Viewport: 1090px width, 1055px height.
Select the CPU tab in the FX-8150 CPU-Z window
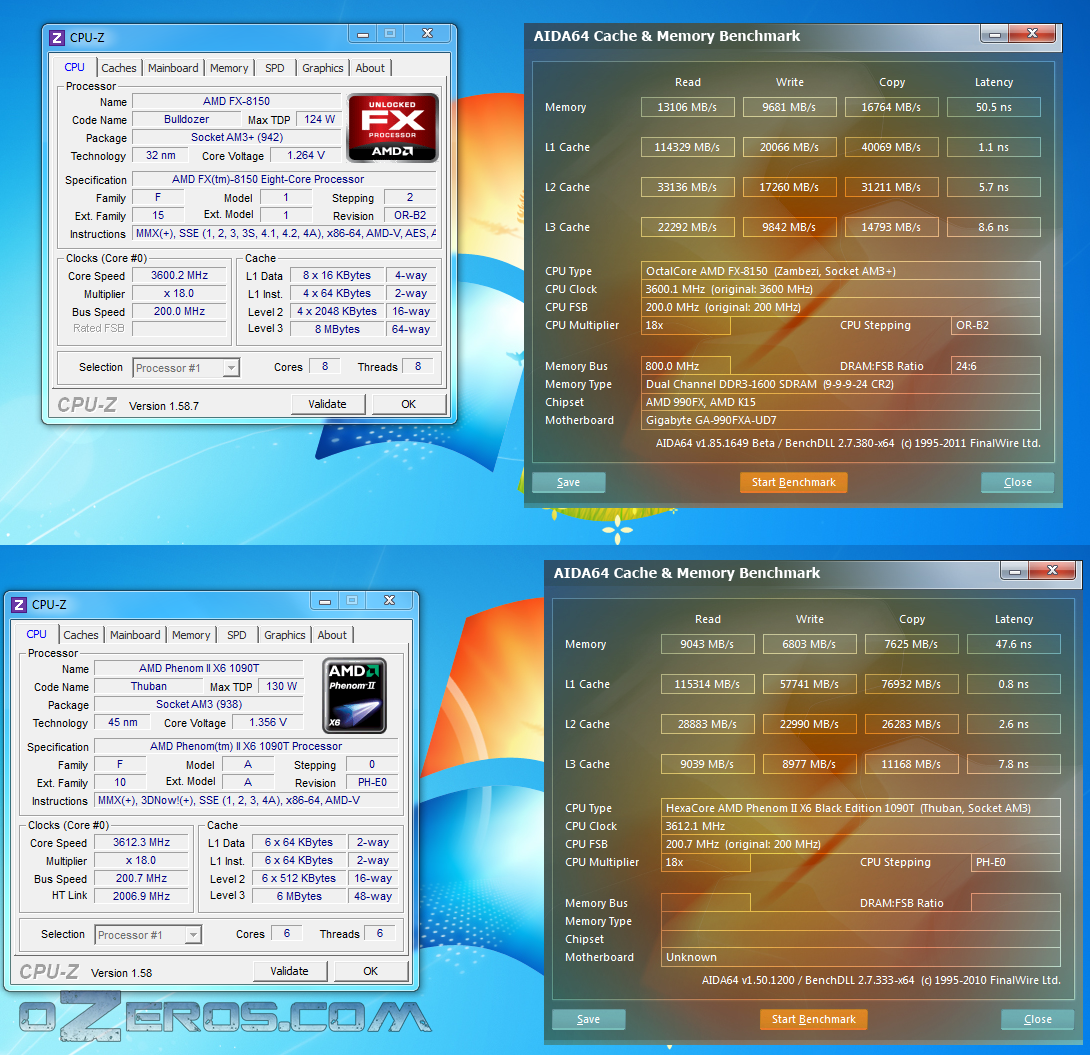(x=74, y=67)
